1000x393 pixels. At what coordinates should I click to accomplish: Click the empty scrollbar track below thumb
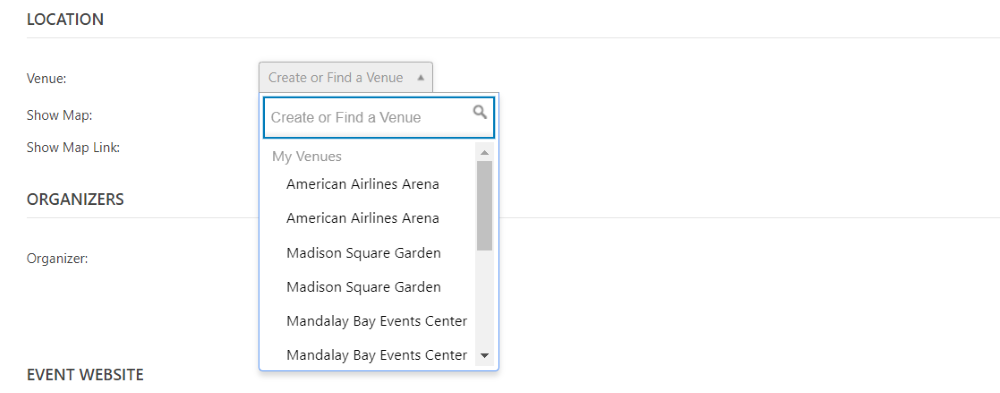click(x=484, y=299)
